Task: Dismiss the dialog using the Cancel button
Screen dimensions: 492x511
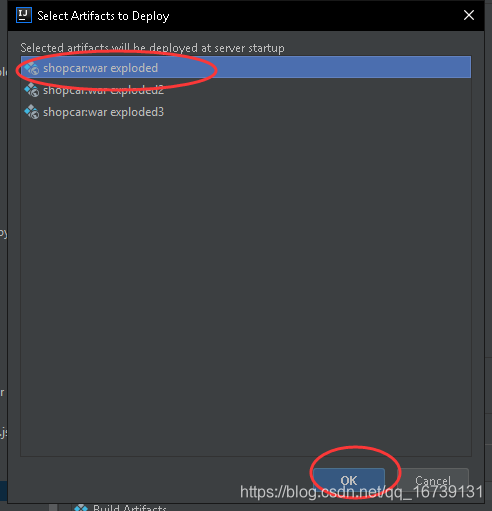Action: tap(433, 480)
